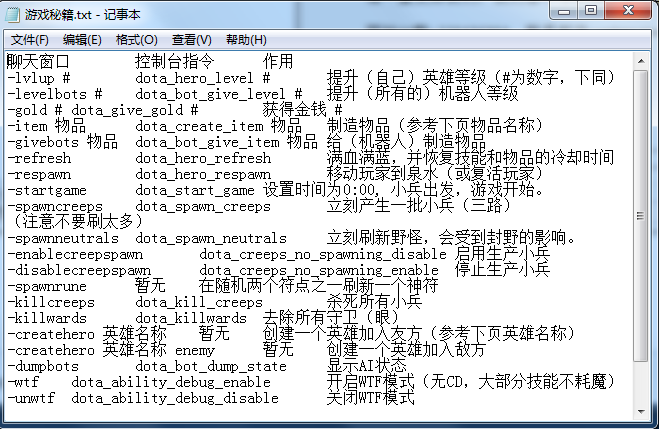The image size is (659, 429).
Task: Click the scrollbar up arrow
Action: click(x=641, y=61)
